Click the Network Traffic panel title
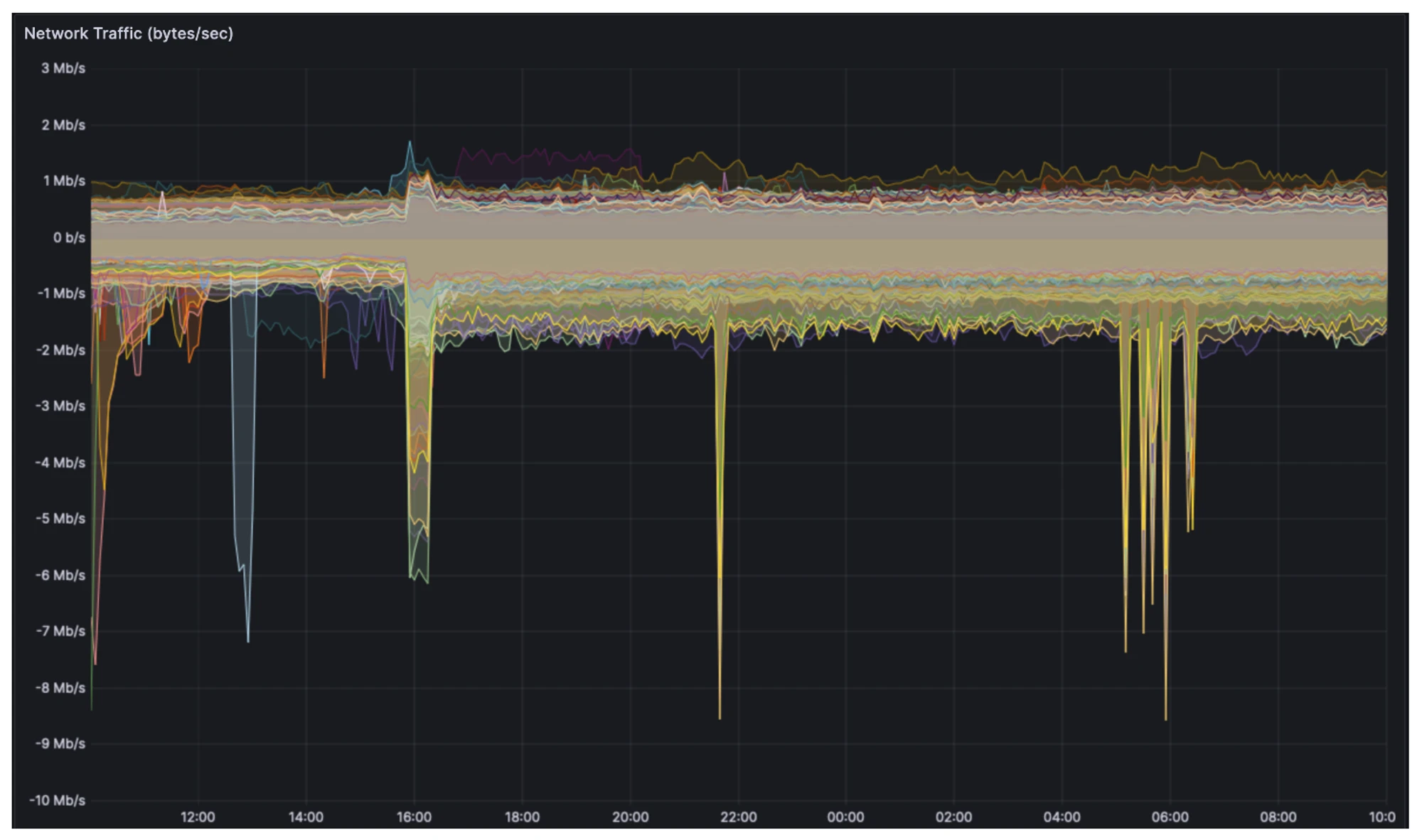1422x840 pixels. (129, 33)
